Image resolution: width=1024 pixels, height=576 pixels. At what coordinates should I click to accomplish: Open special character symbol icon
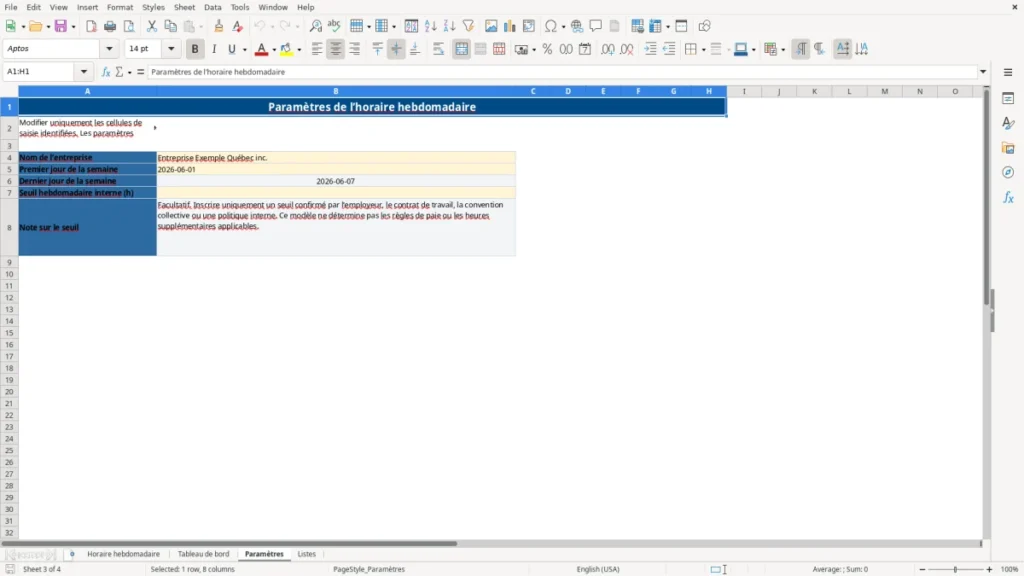pyautogui.click(x=551, y=26)
